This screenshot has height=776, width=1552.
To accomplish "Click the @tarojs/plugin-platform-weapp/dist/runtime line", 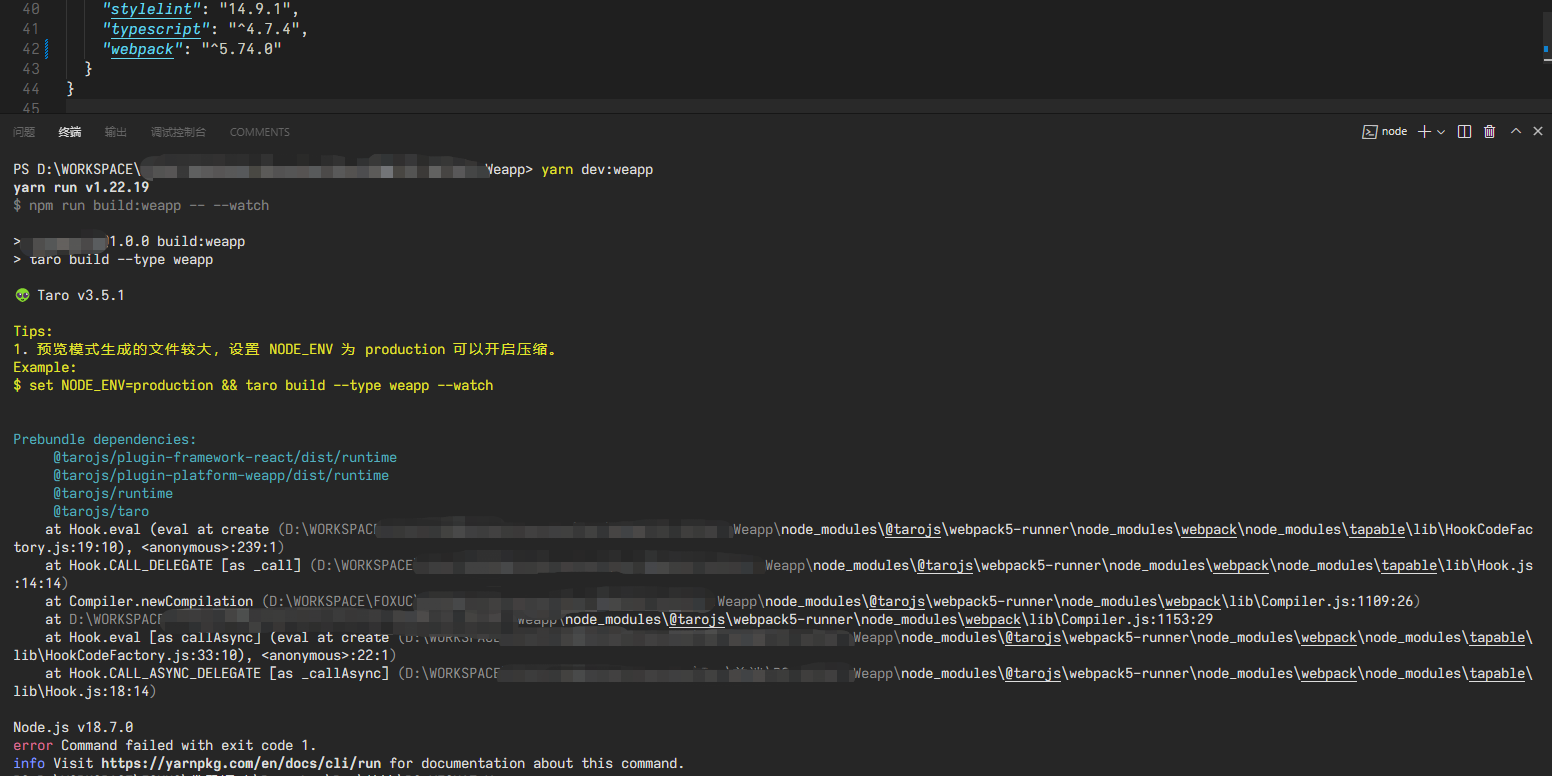I will [221, 475].
